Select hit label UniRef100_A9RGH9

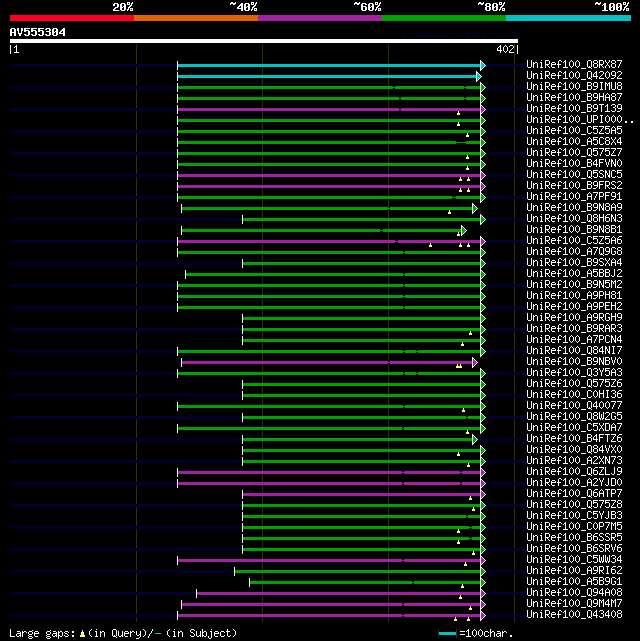[574, 318]
